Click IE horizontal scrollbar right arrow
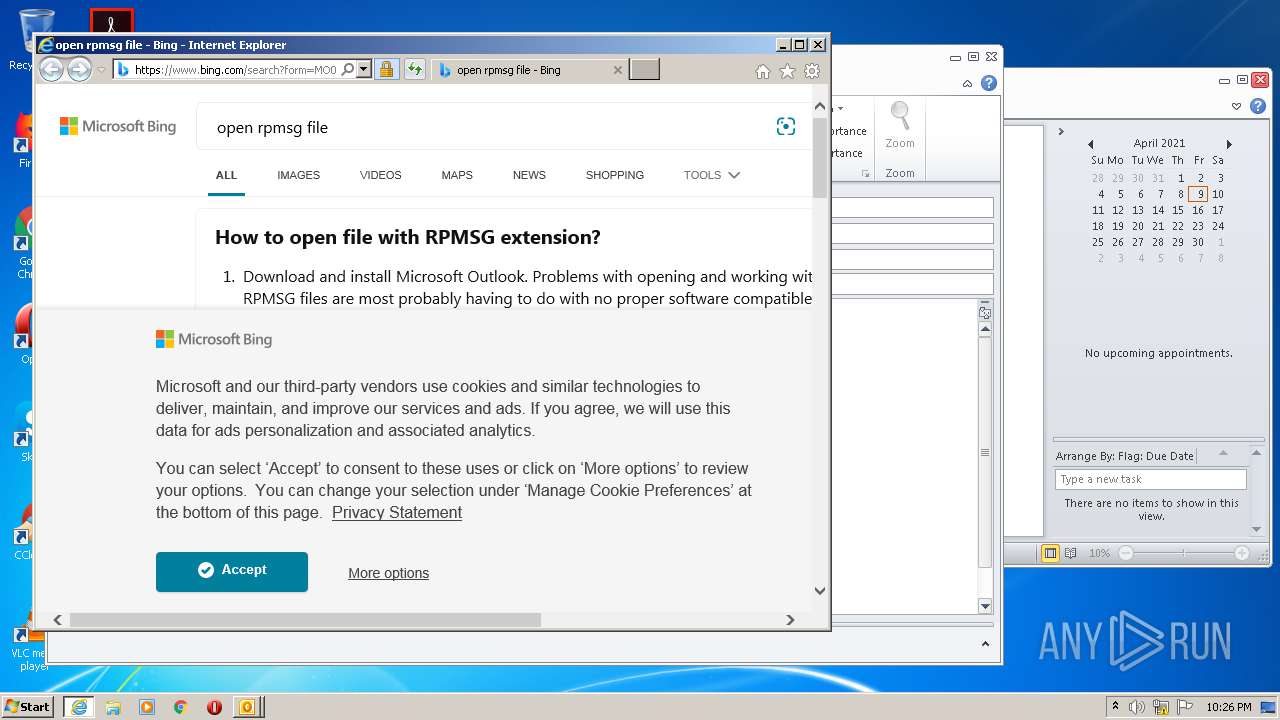 790,620
